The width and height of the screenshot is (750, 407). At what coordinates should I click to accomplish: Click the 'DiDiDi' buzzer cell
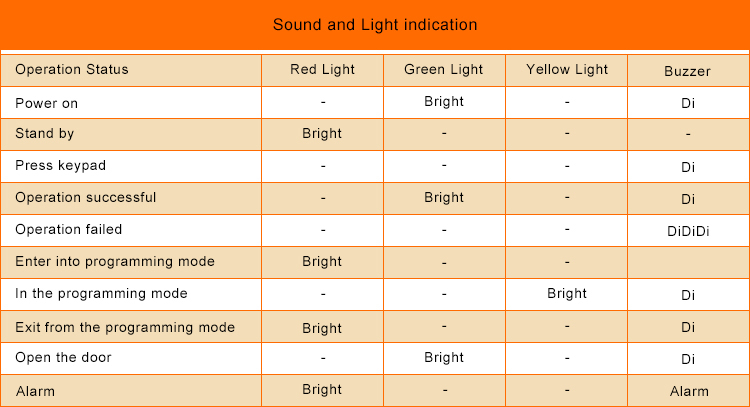[x=687, y=232]
